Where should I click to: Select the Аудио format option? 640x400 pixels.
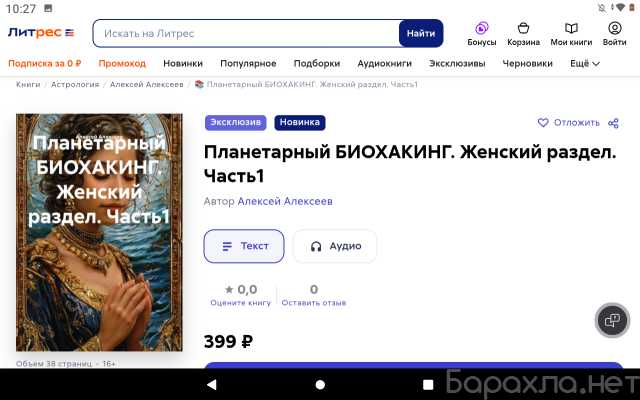coord(335,246)
